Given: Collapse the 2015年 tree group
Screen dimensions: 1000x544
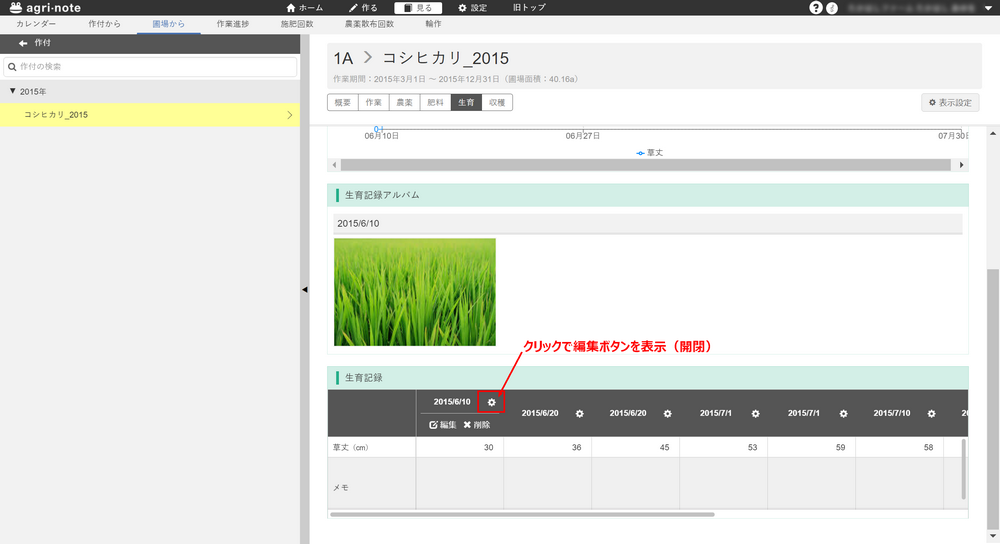Looking at the screenshot, I should tap(12, 91).
